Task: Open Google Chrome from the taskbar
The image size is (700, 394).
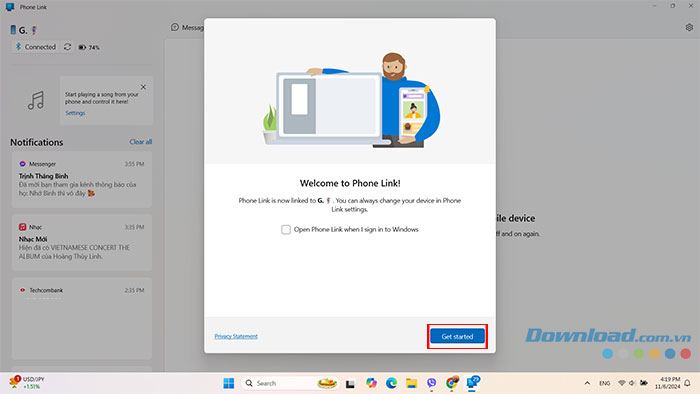Action: point(452,383)
